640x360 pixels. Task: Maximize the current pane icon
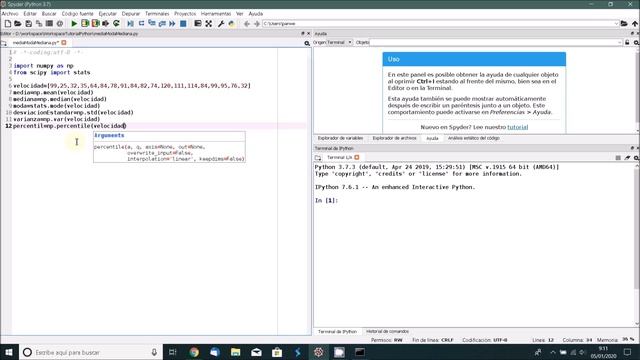[x=198, y=24]
